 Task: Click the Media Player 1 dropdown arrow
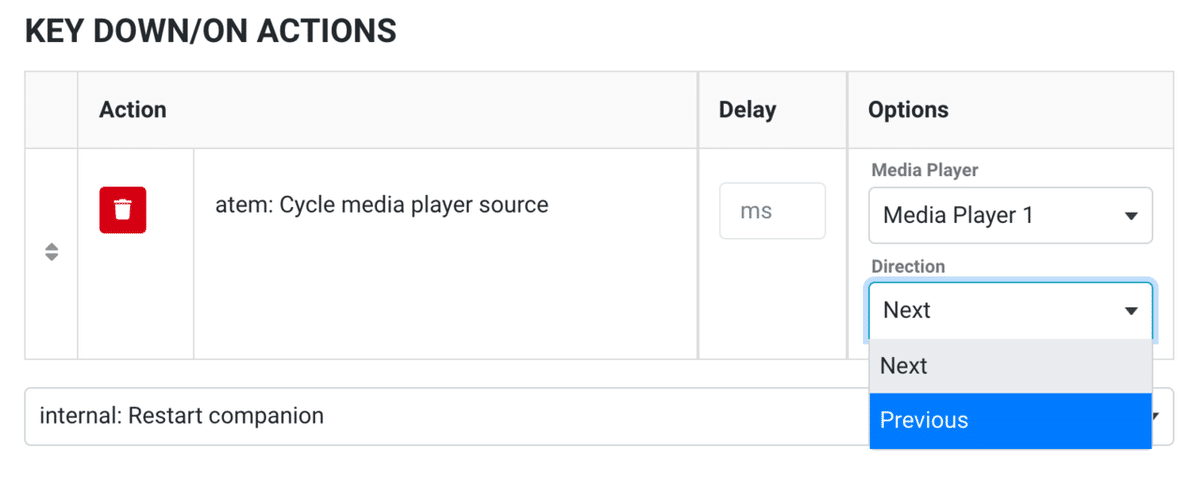click(x=1131, y=216)
